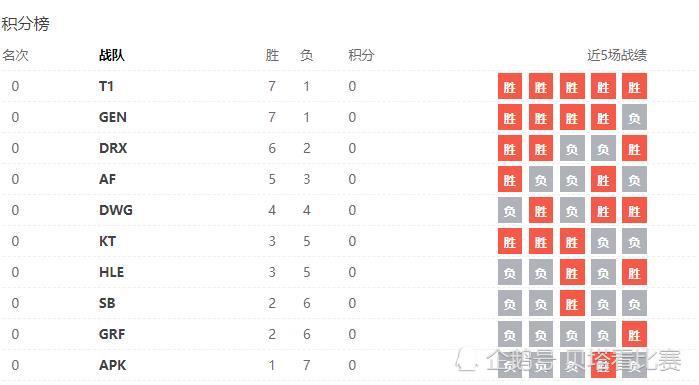
Task: Open the GEN team entry
Action: pyautogui.click(x=113, y=117)
